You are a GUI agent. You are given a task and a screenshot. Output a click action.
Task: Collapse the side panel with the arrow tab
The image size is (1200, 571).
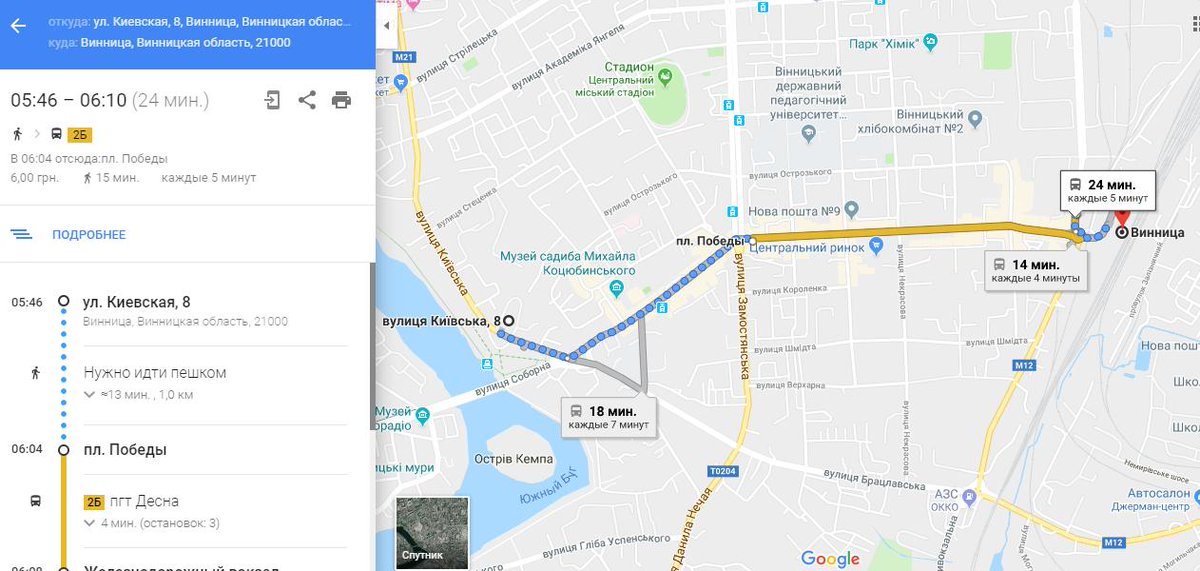386,28
